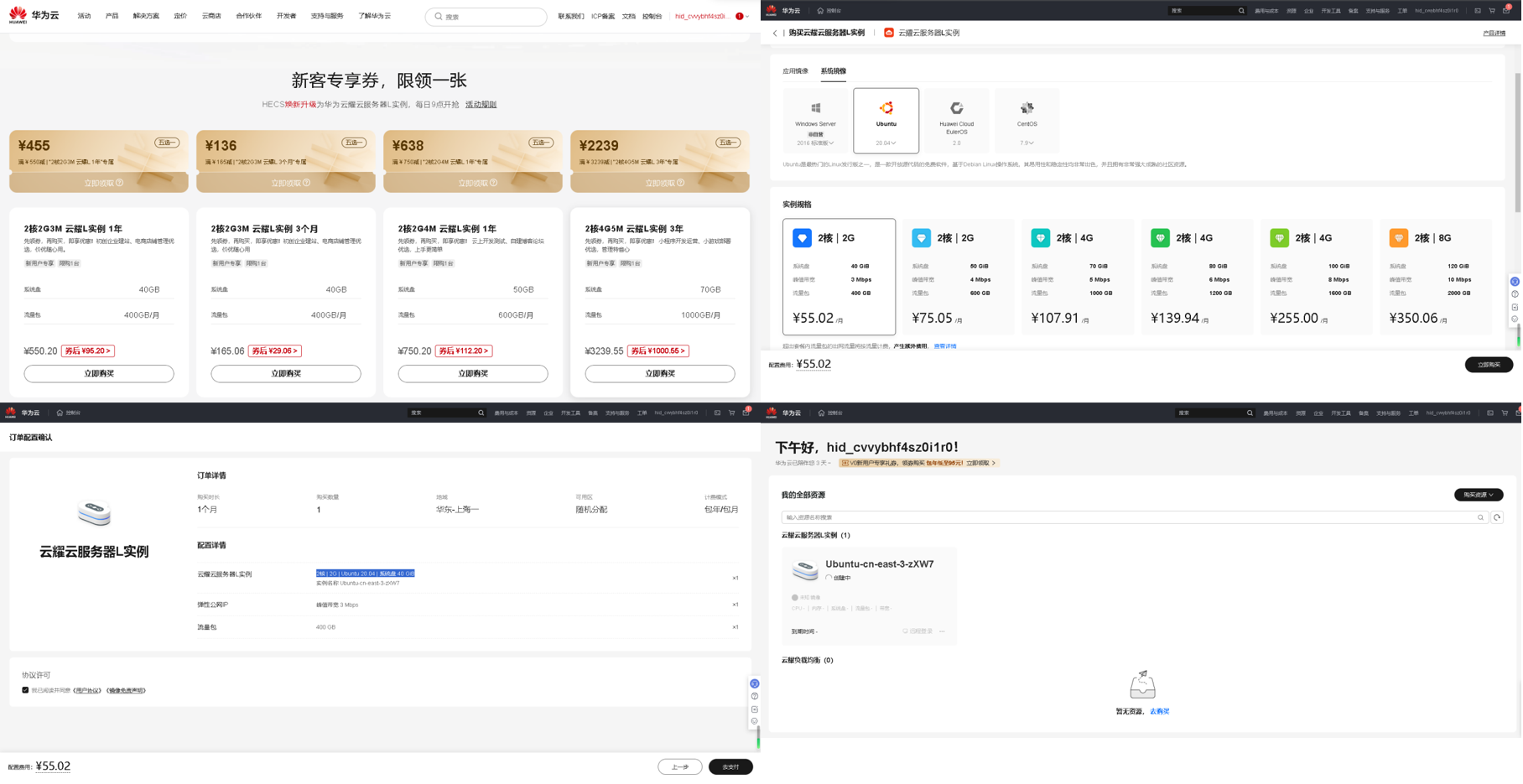Open 控制台 link on the promotion page header
Viewport: 1523px width, 784px height.
[652, 16]
